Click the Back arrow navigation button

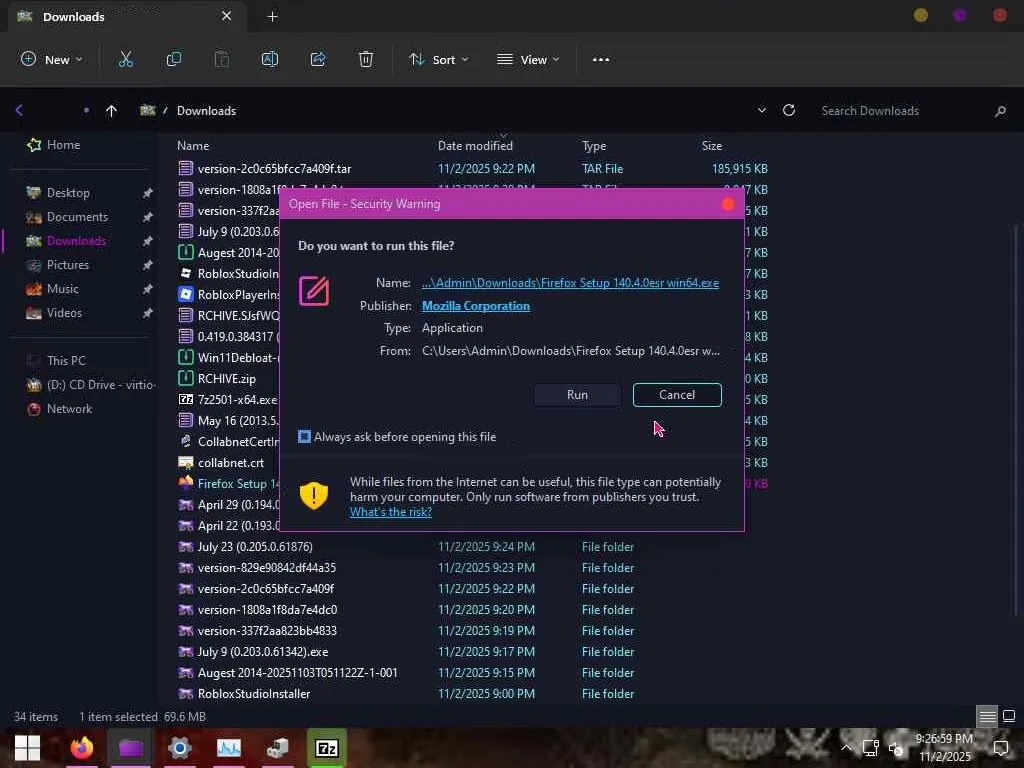coord(20,110)
